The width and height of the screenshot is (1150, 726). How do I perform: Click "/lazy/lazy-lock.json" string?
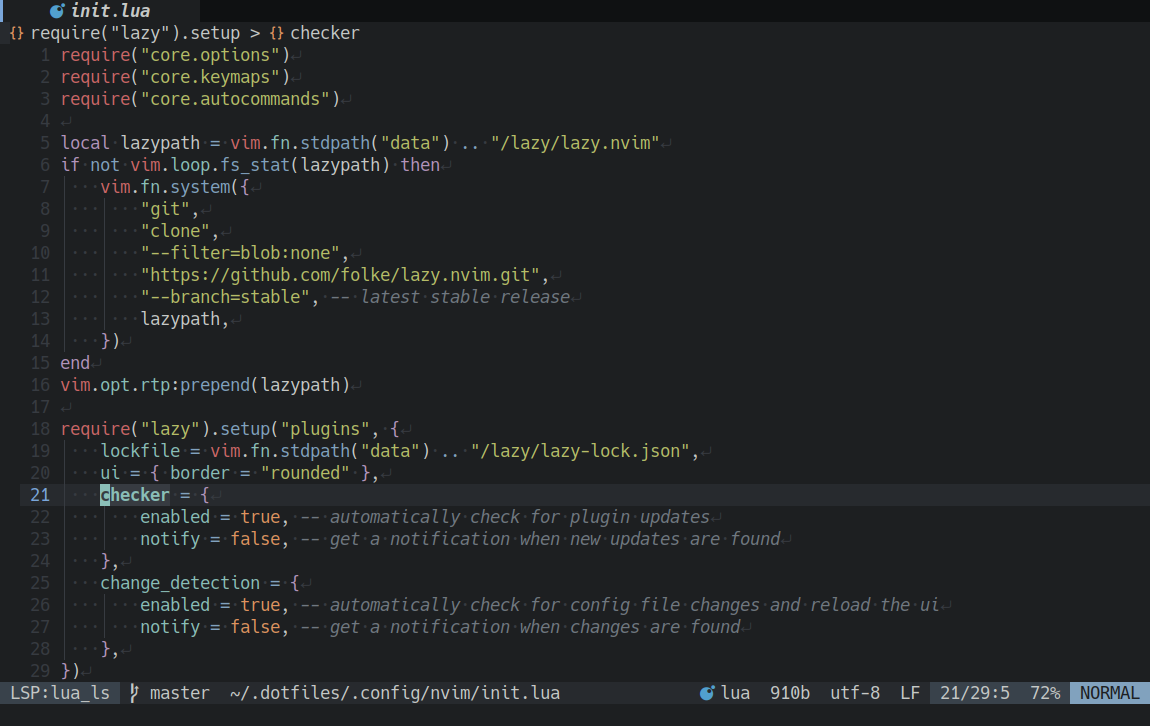point(581,451)
